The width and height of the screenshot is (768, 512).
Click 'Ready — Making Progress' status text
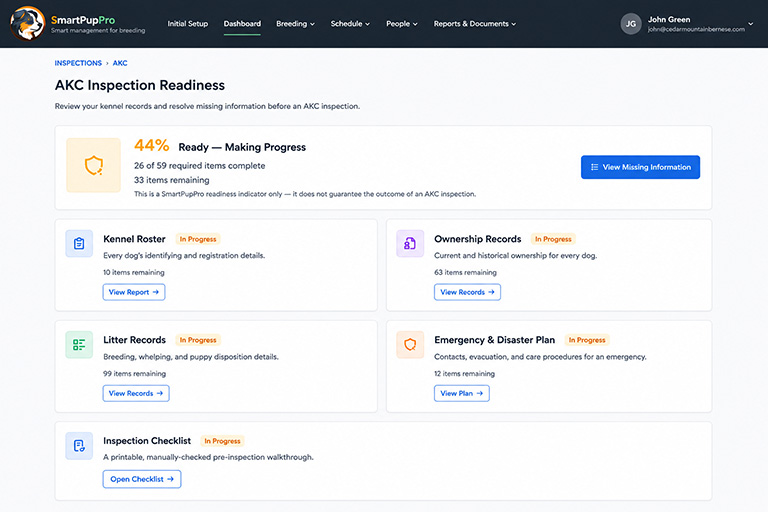(242, 147)
